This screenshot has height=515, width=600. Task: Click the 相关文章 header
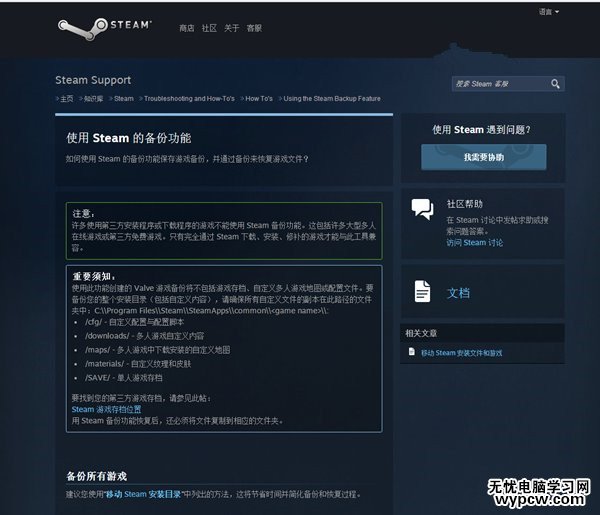click(421, 333)
